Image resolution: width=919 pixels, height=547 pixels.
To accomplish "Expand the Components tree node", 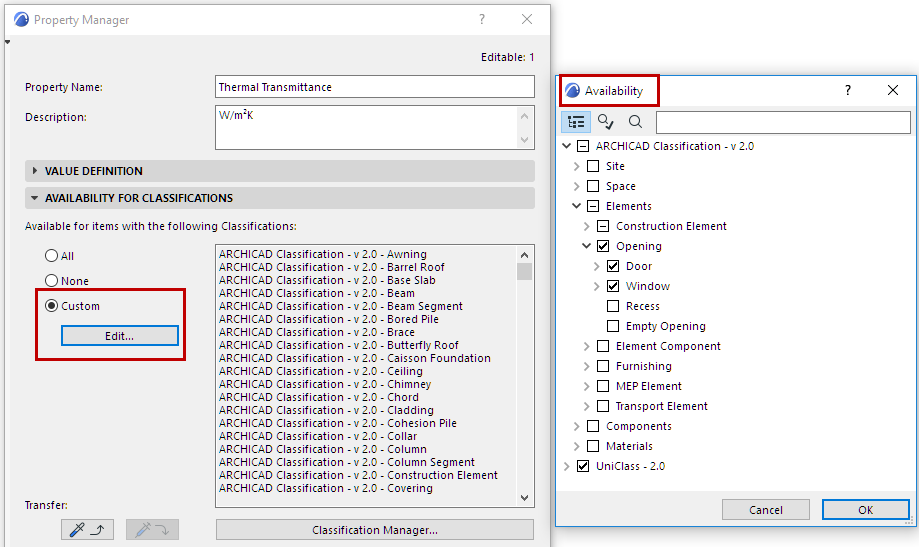I will point(577,426).
